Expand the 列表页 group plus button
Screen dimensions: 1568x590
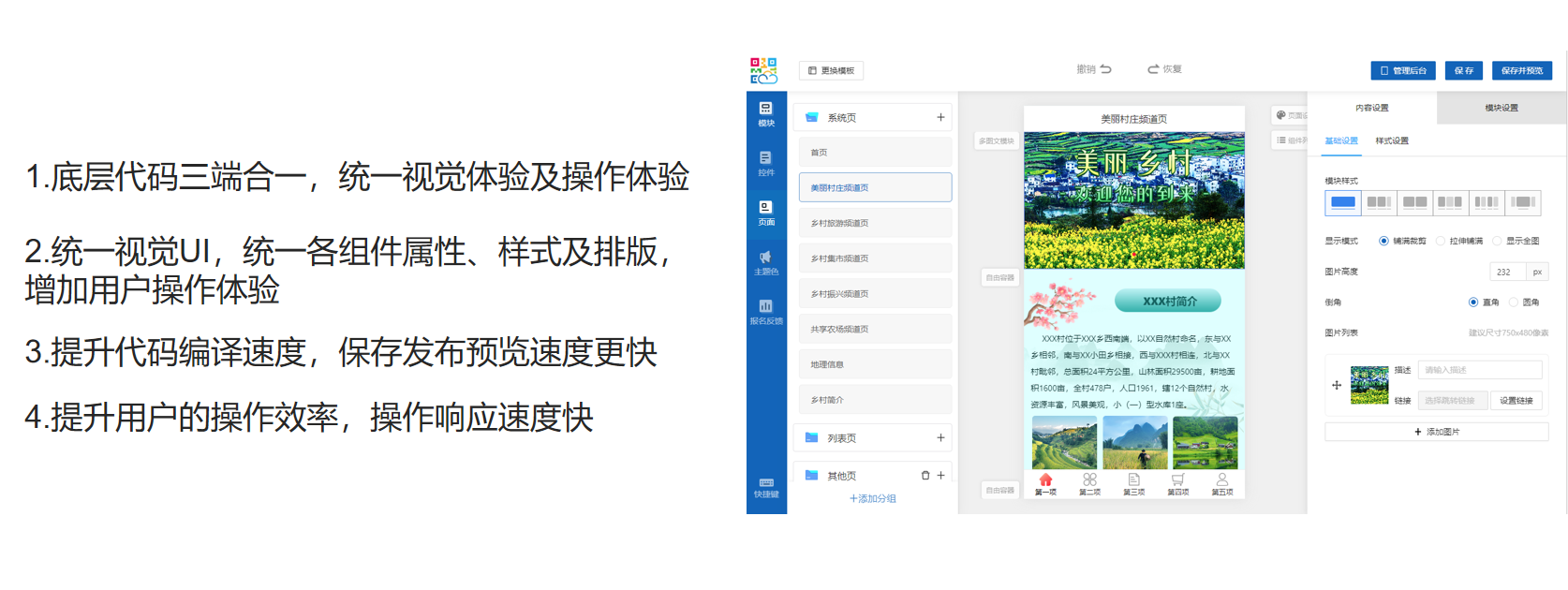(940, 438)
